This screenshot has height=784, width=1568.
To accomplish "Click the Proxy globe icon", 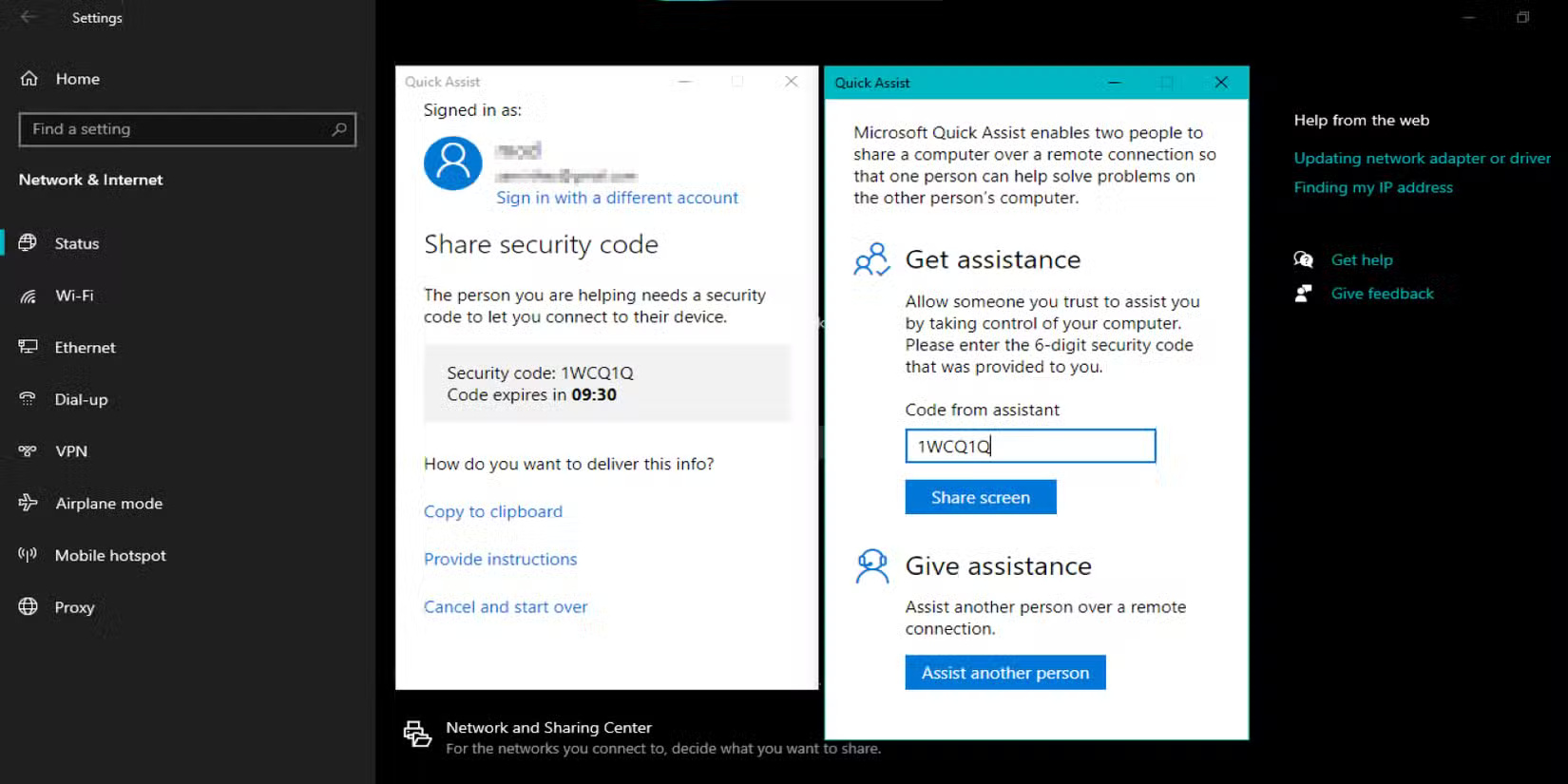I will click(29, 607).
